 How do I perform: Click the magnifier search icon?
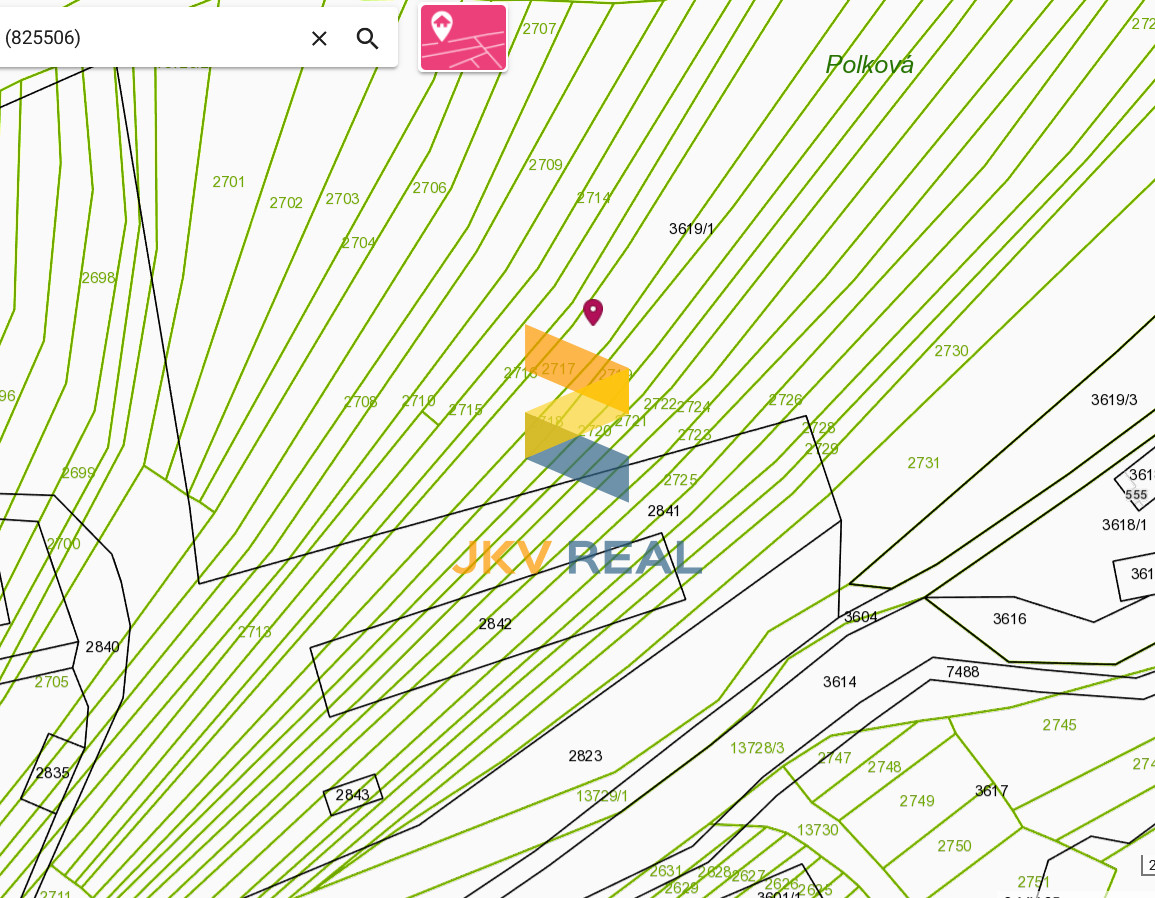point(368,38)
